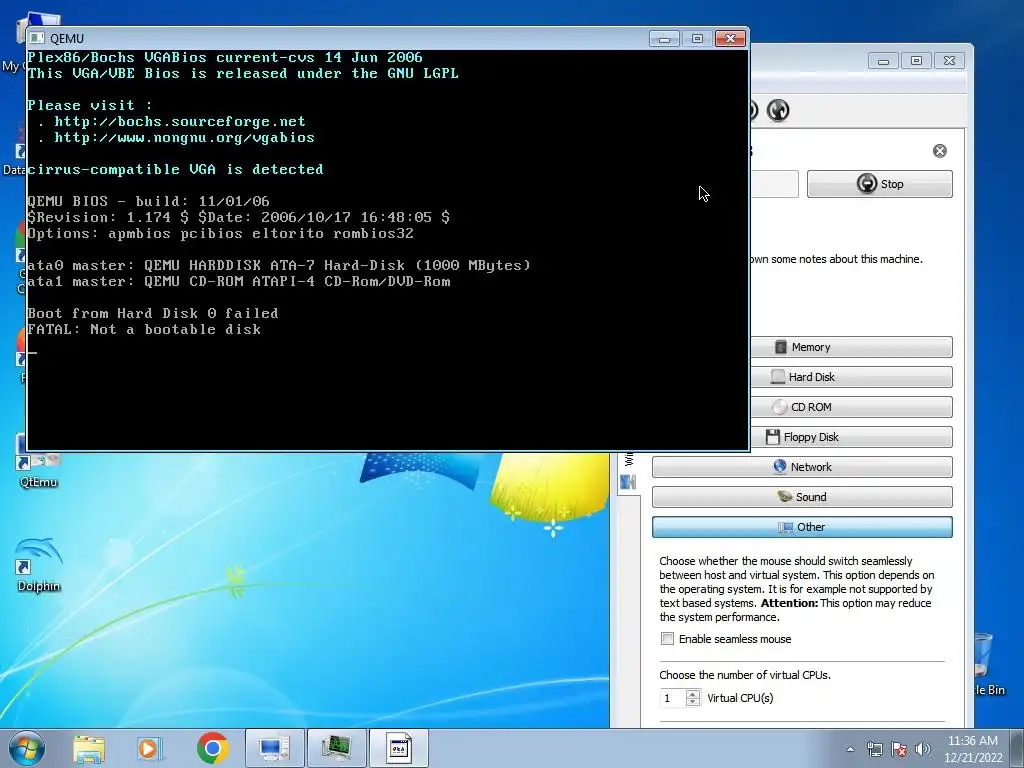This screenshot has height=768, width=1024.
Task: Open the Windows Start menu
Action: coord(26,748)
